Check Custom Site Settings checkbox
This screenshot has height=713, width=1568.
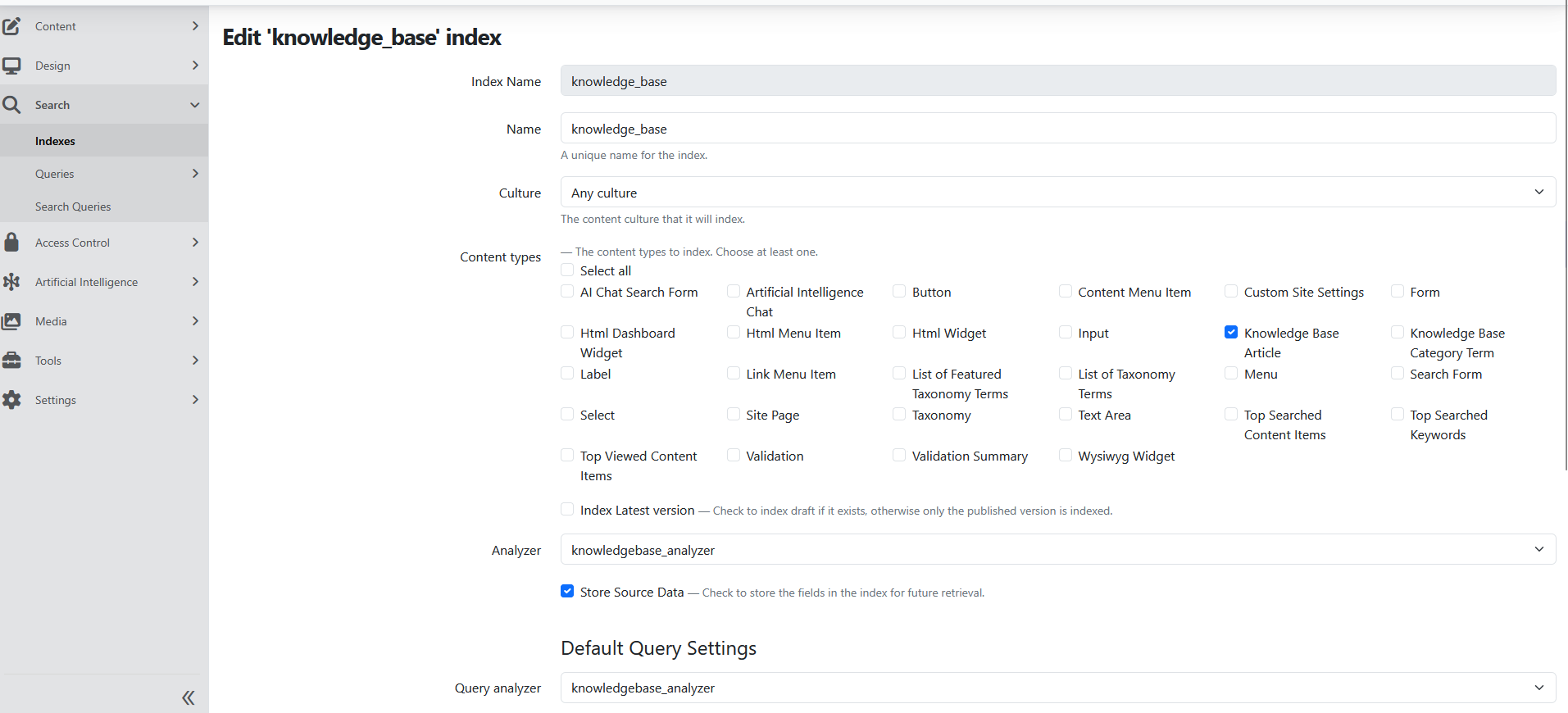tap(1231, 291)
